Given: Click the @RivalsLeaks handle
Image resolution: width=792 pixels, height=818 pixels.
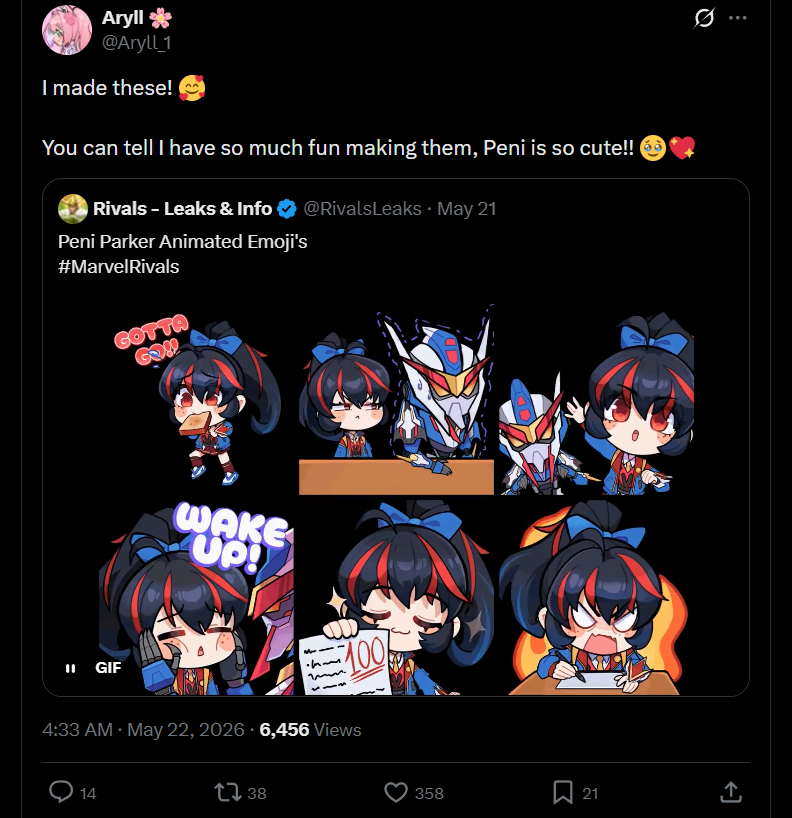Looking at the screenshot, I should tap(363, 209).
